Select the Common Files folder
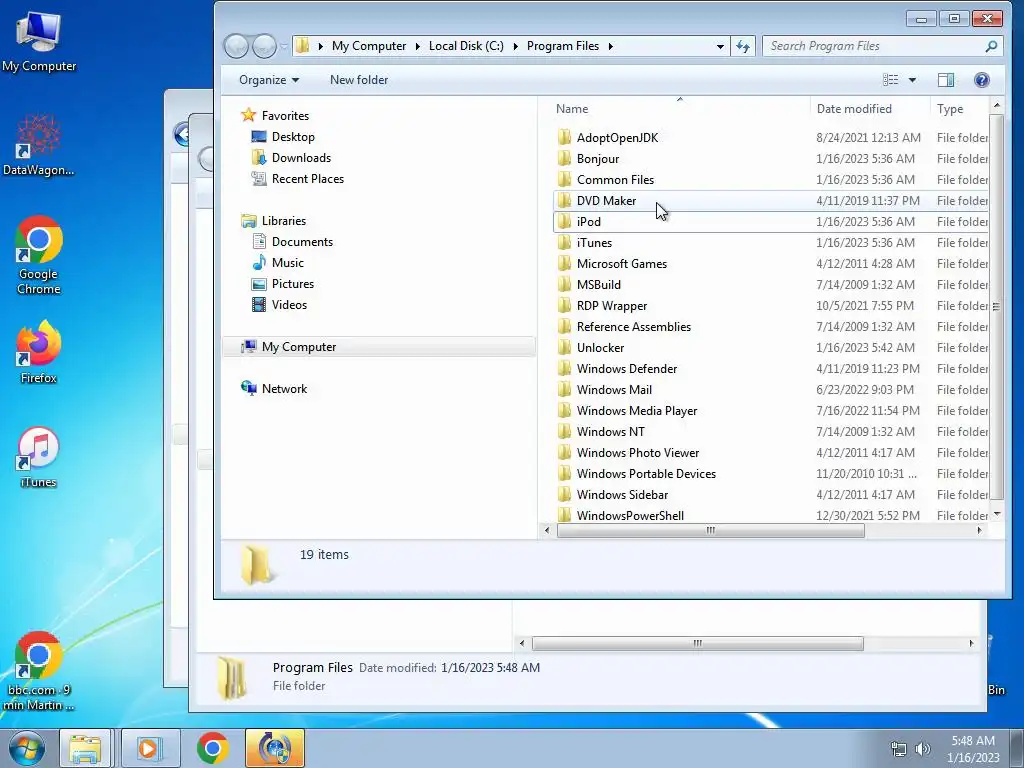Image resolution: width=1024 pixels, height=768 pixels. pyautogui.click(x=615, y=180)
